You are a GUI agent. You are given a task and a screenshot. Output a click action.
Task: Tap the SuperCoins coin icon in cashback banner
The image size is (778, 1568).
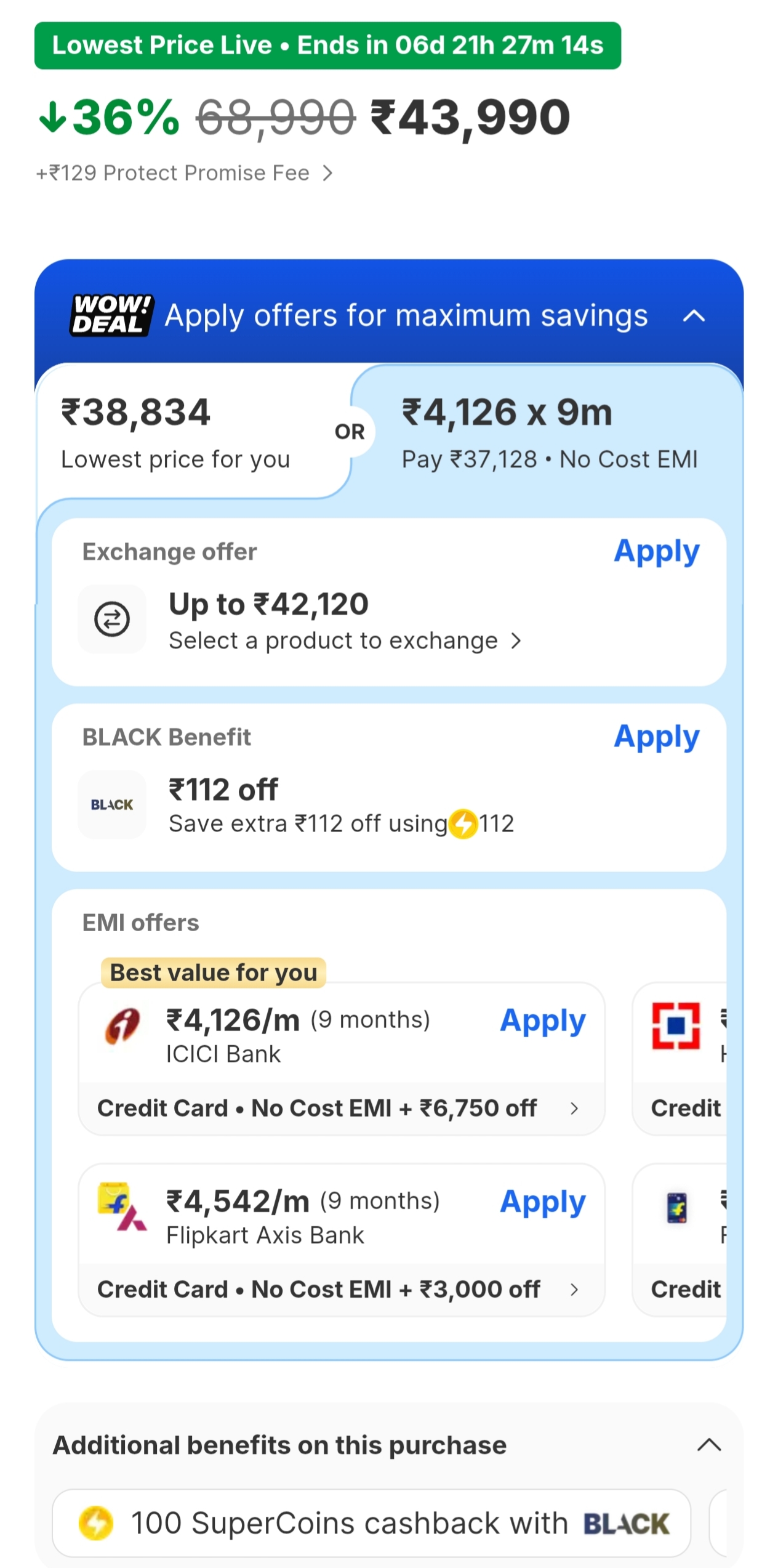click(x=96, y=1523)
